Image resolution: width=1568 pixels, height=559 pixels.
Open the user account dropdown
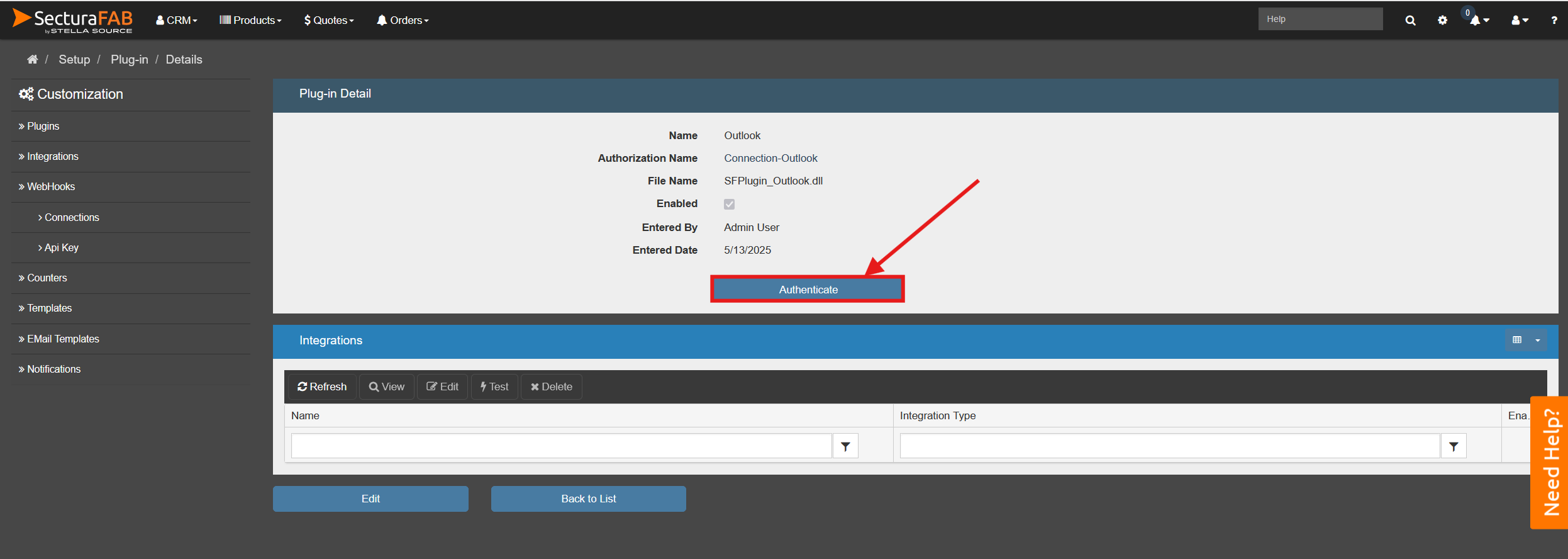click(x=1520, y=20)
